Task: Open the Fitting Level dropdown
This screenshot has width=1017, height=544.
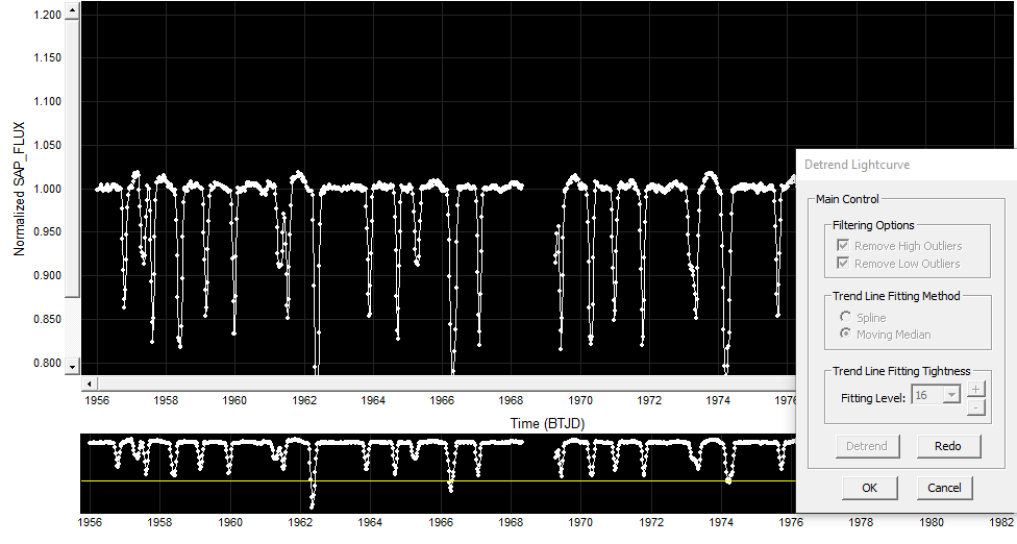Action: 951,394
